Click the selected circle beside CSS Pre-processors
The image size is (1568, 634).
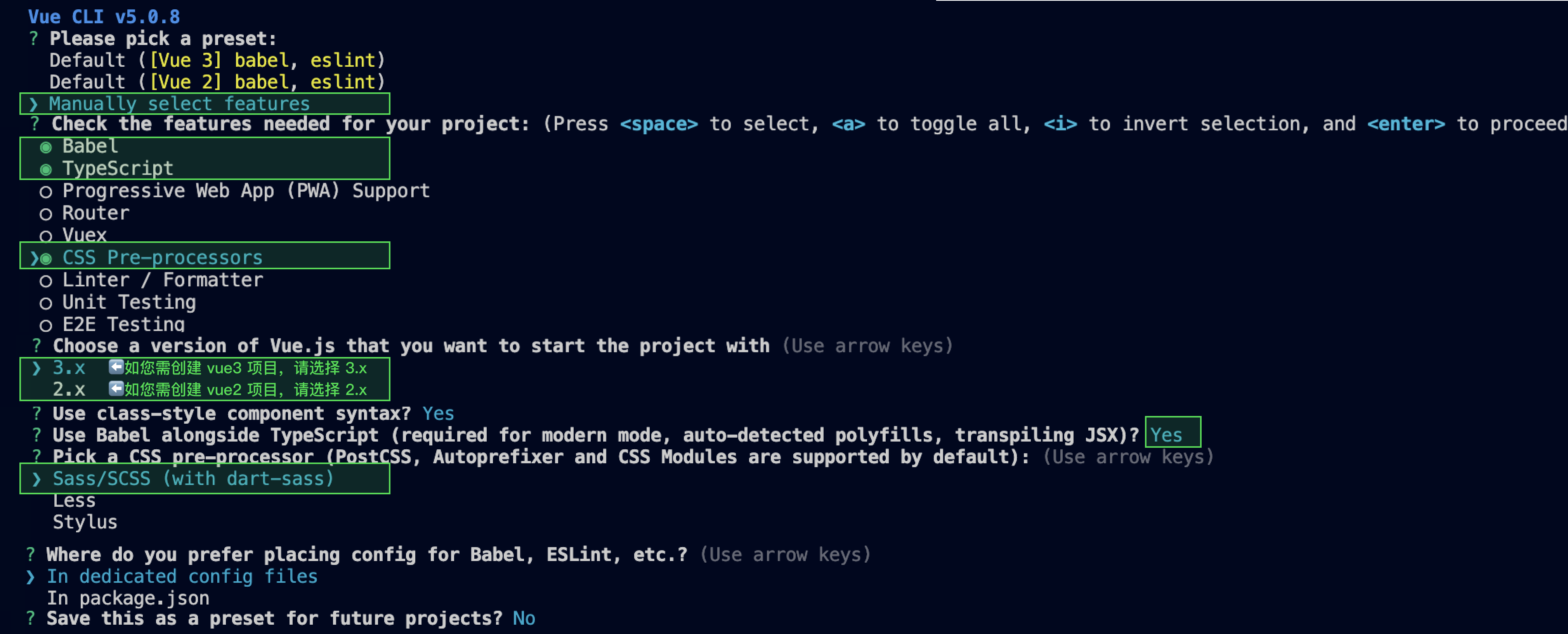46,258
